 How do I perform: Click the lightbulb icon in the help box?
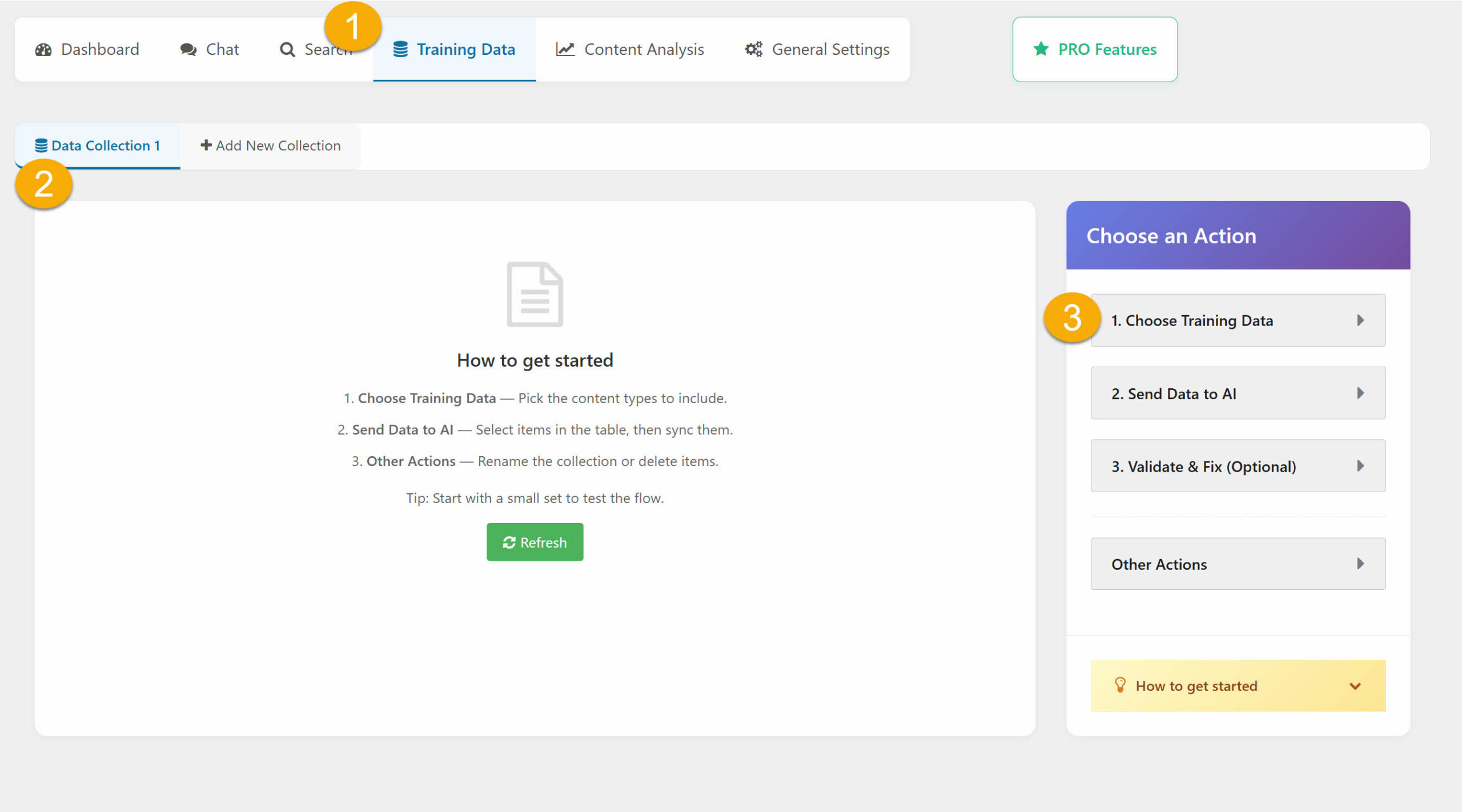[1120, 685]
